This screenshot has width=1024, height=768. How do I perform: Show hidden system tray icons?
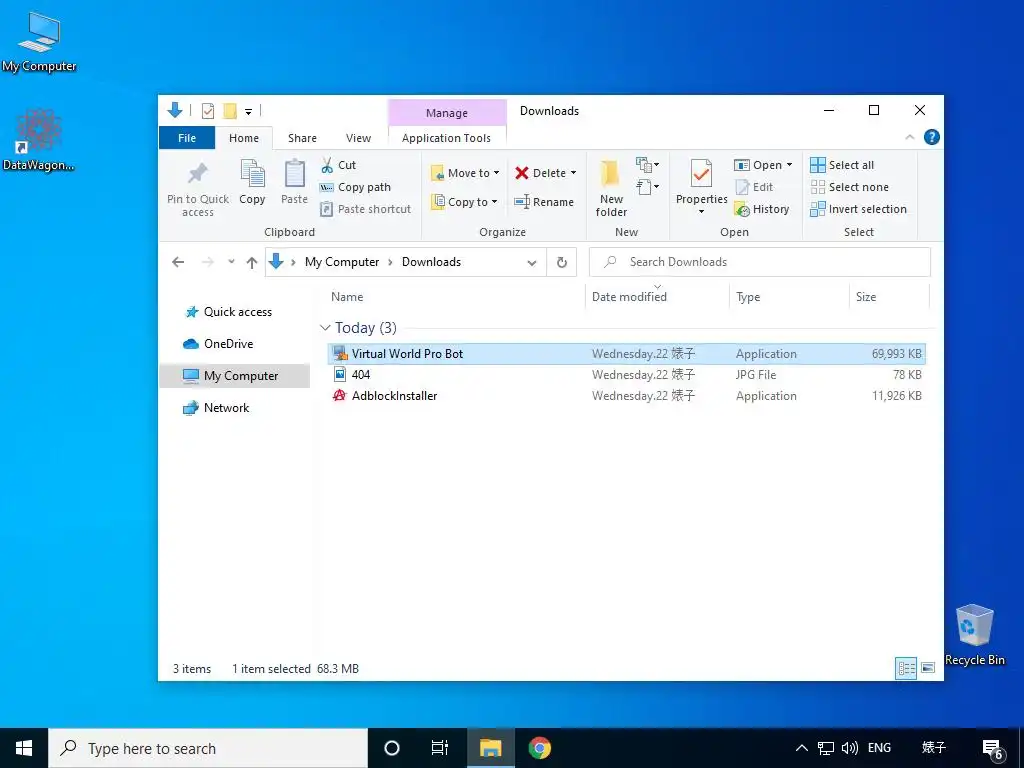pos(801,748)
